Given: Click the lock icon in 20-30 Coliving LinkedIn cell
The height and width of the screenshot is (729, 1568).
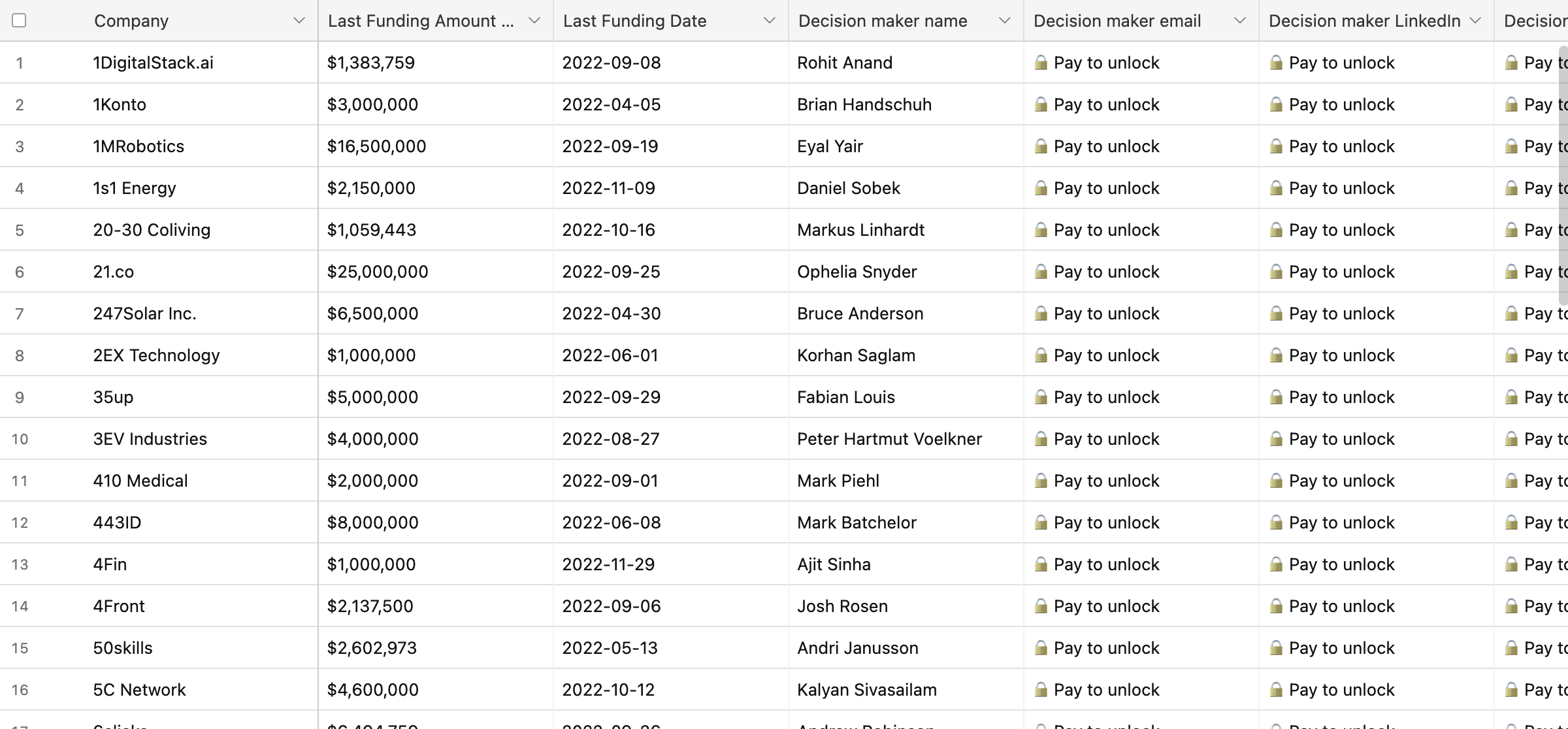Looking at the screenshot, I should coord(1276,230).
